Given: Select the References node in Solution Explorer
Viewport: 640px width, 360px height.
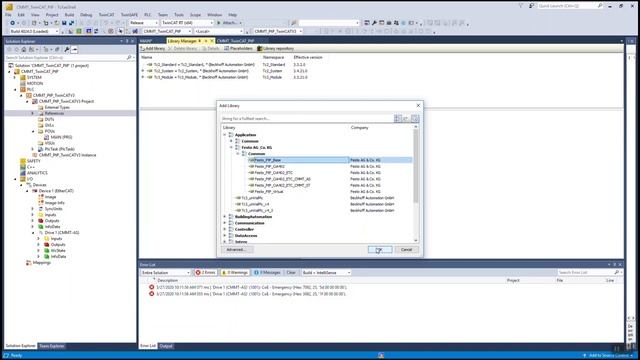Looking at the screenshot, I should tap(54, 113).
